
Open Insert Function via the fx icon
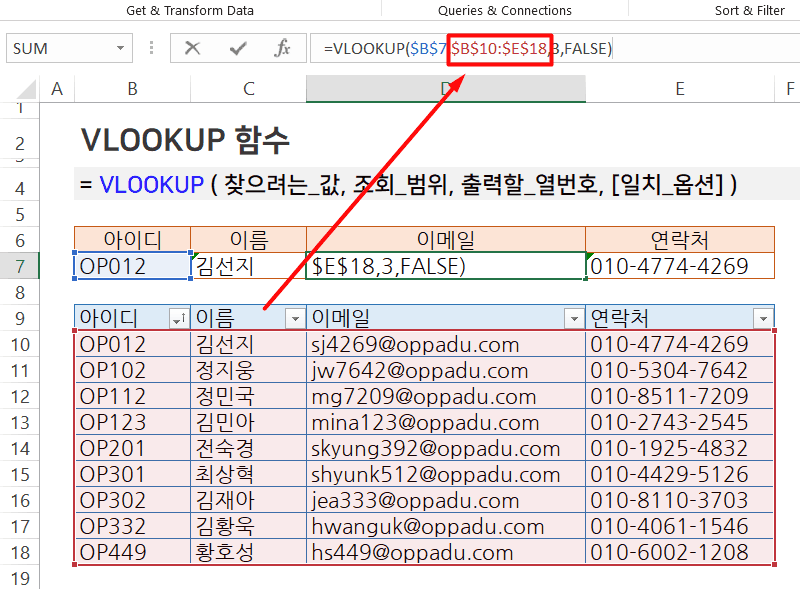(x=282, y=48)
